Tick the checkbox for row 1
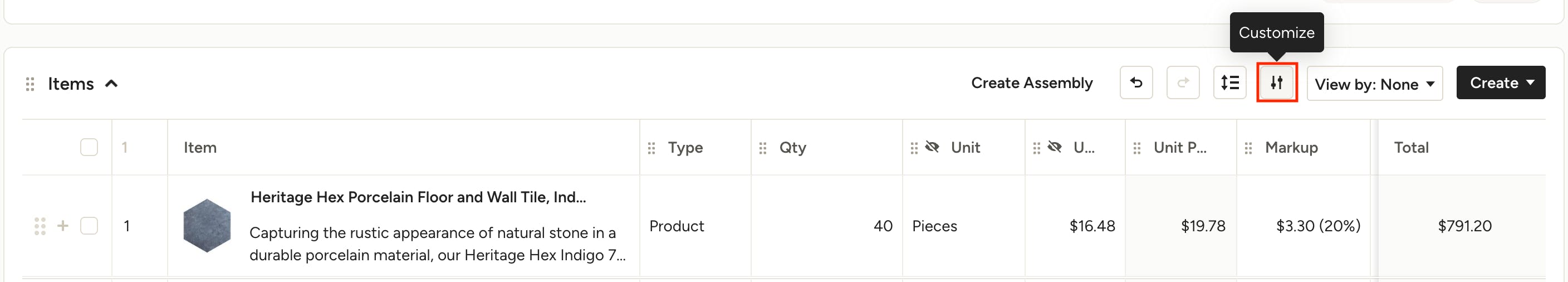1568x282 pixels. [89, 226]
